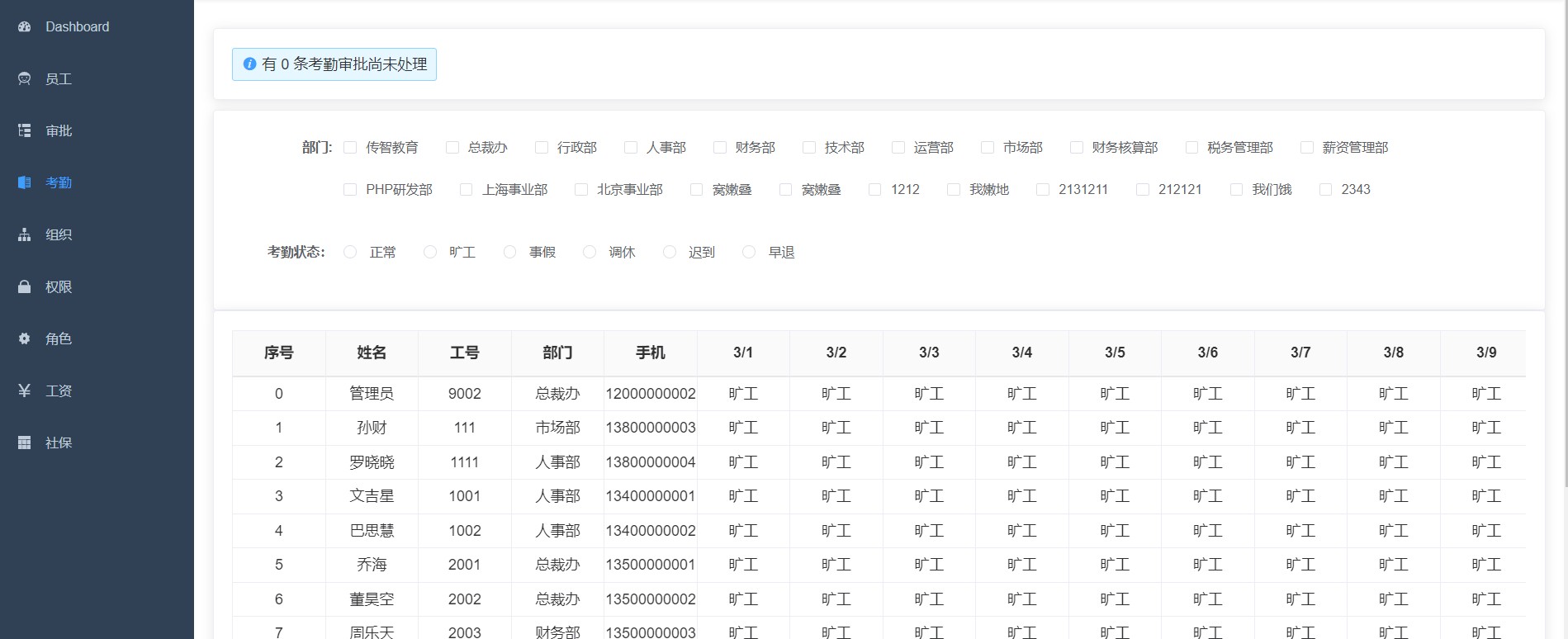Click the 工号 column header
The width and height of the screenshot is (1568, 639).
465,353
